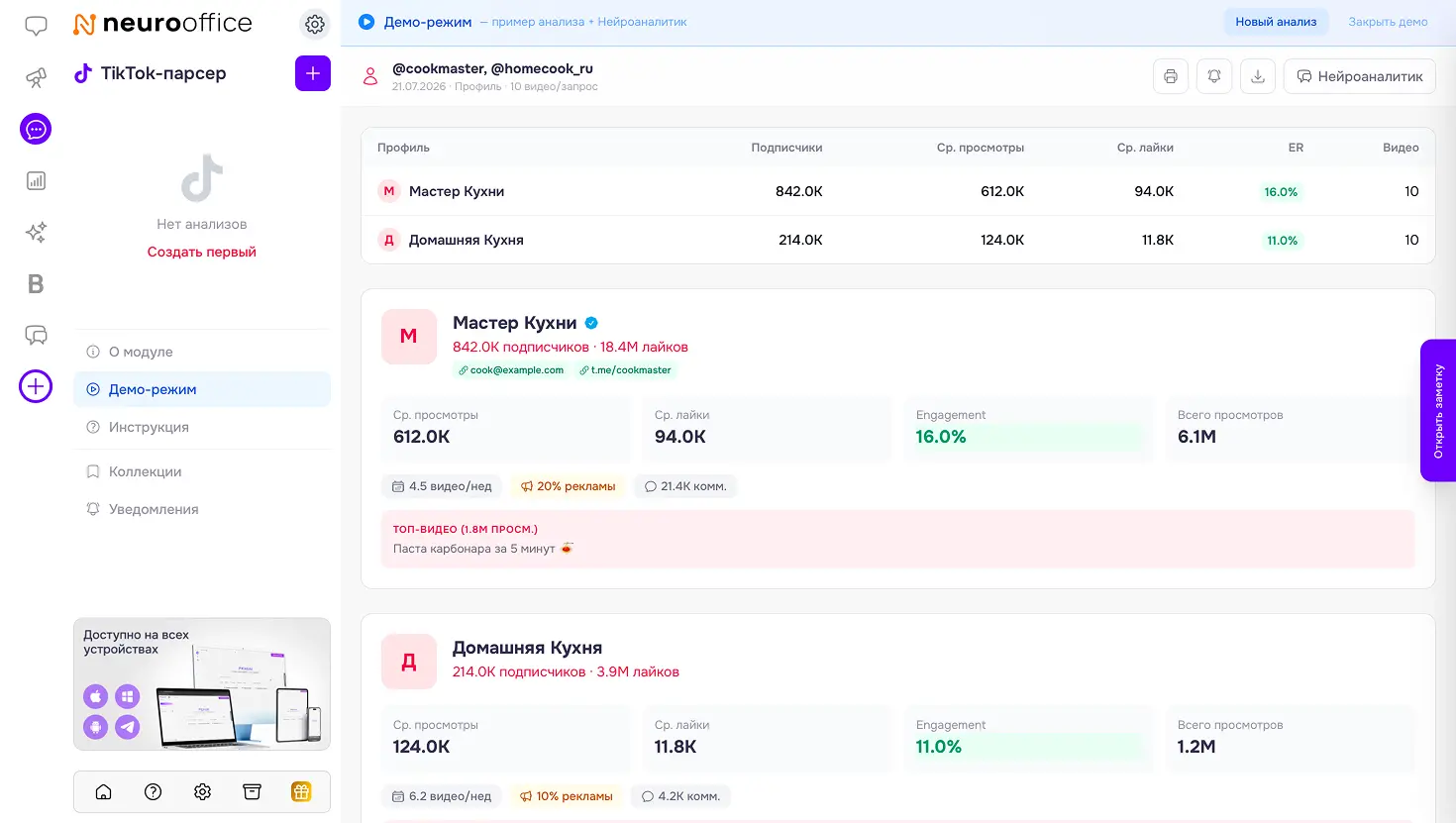Open TikTok-parser settings gear
Image resolution: width=1456 pixels, height=823 pixels.
pyautogui.click(x=315, y=24)
